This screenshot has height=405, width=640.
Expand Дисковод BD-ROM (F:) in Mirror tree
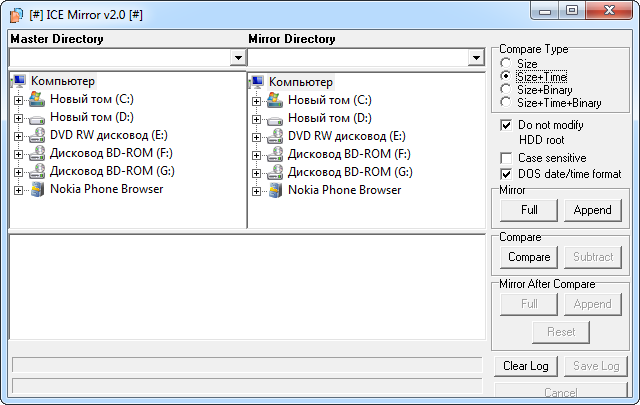[256, 156]
